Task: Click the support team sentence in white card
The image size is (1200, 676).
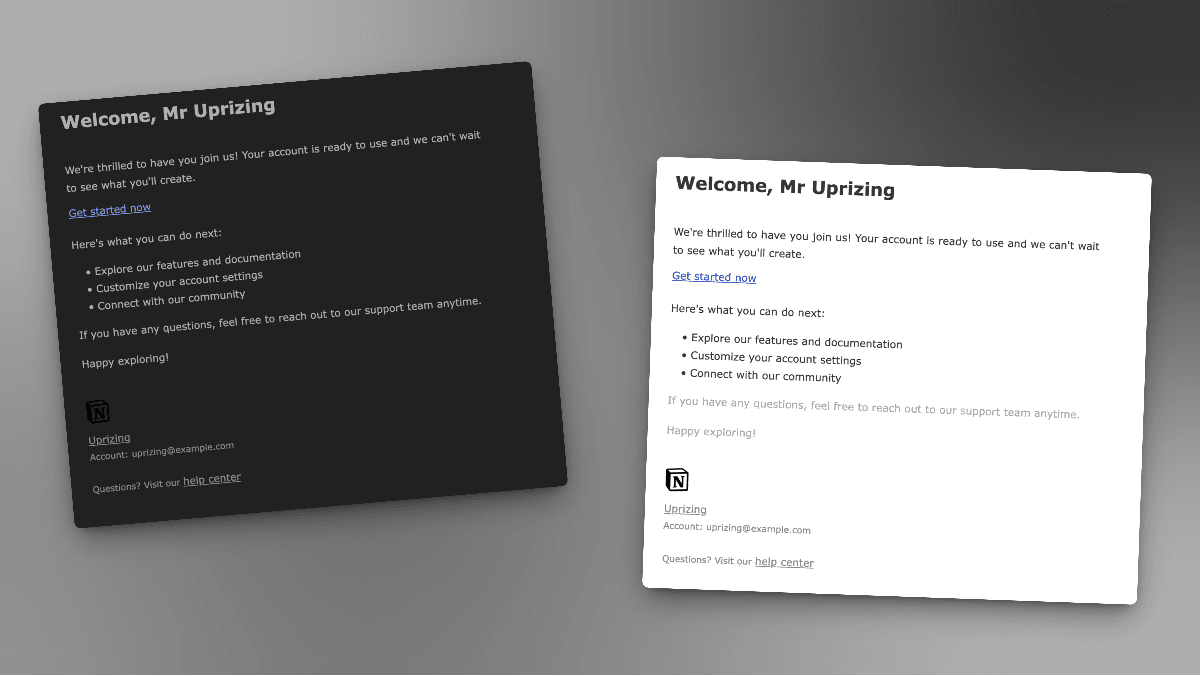Action: (873, 409)
